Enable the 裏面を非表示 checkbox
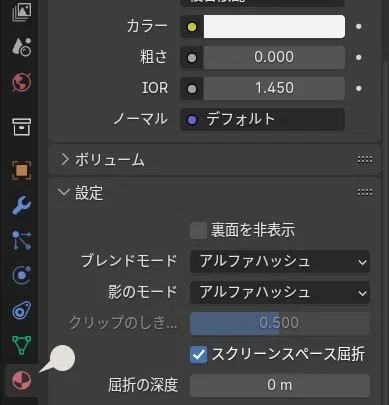 point(198,231)
